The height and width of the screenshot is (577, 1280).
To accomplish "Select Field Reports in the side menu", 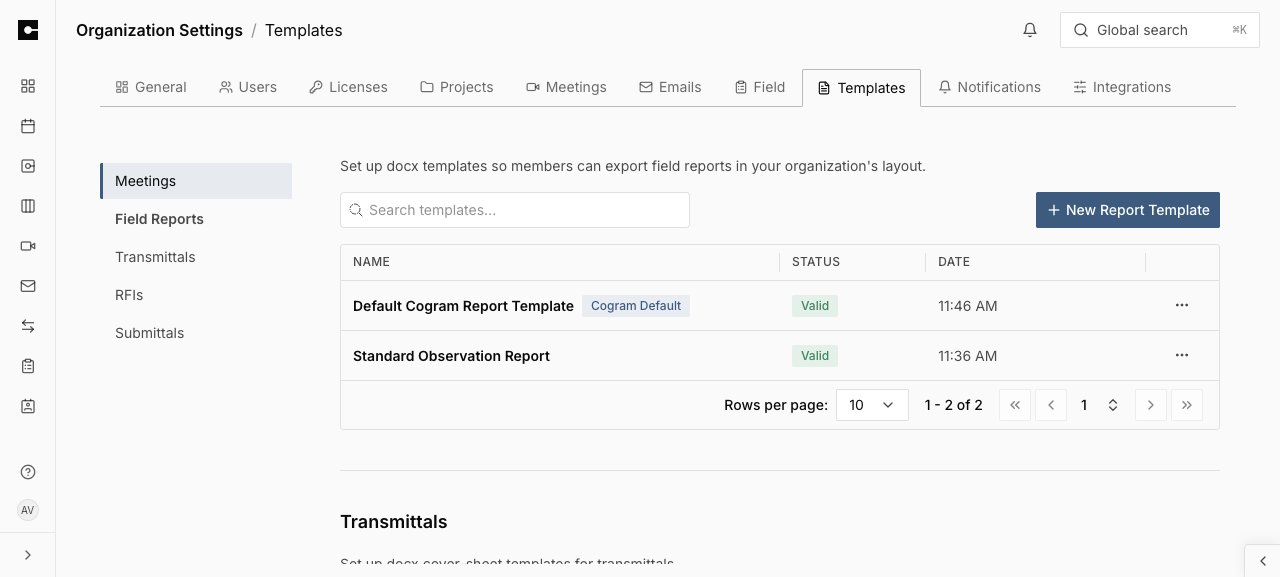I will (x=196, y=219).
